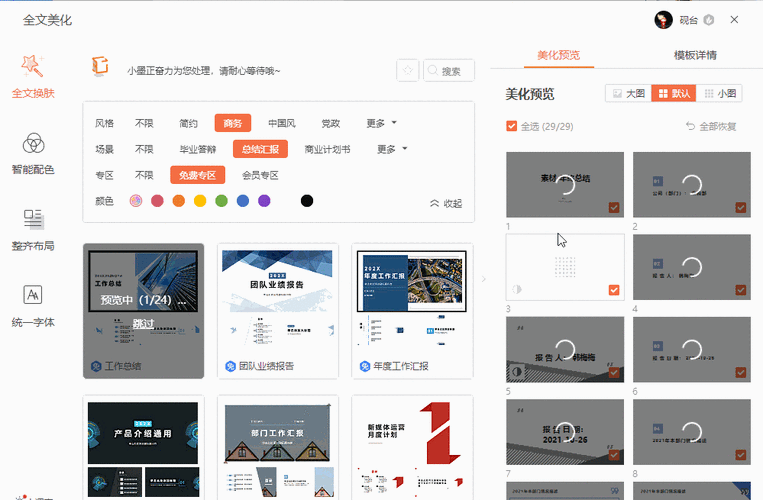Screen dimensions: 763x500
Task: Select 不限 in the 风格 row
Action: click(144, 123)
